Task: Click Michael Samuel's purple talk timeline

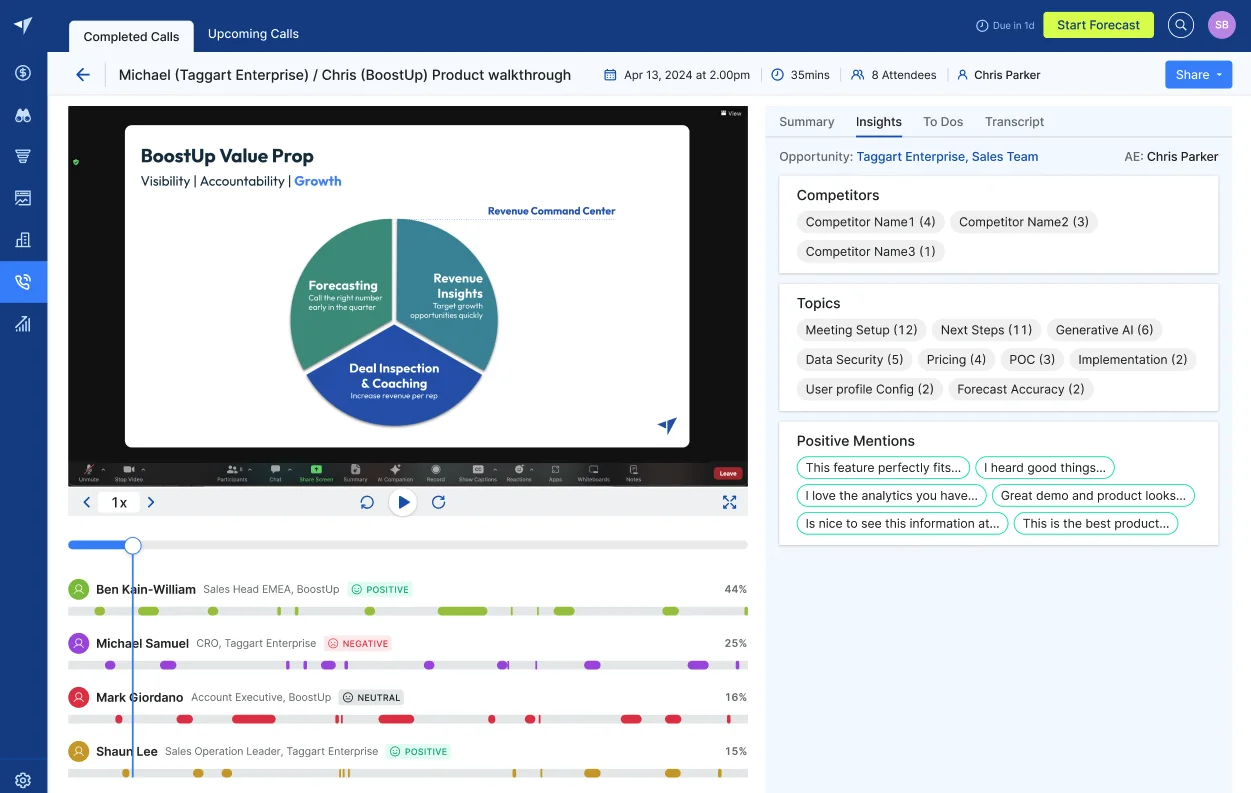Action: [x=407, y=665]
